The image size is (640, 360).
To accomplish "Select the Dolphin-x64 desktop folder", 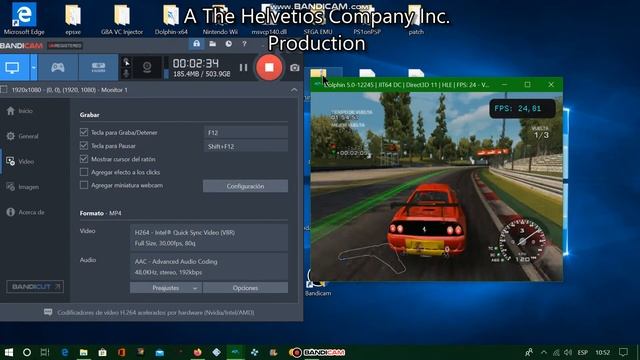I will coord(171,20).
